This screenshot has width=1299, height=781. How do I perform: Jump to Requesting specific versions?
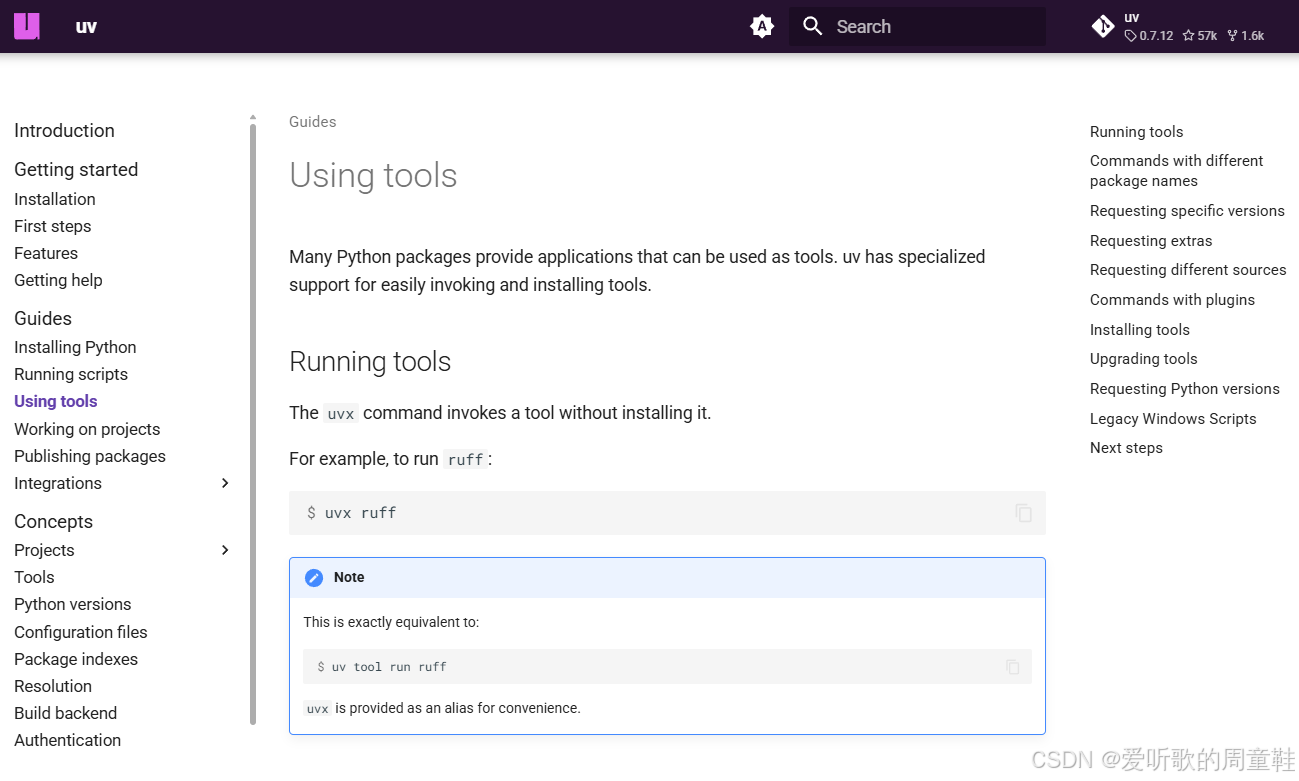point(1187,211)
